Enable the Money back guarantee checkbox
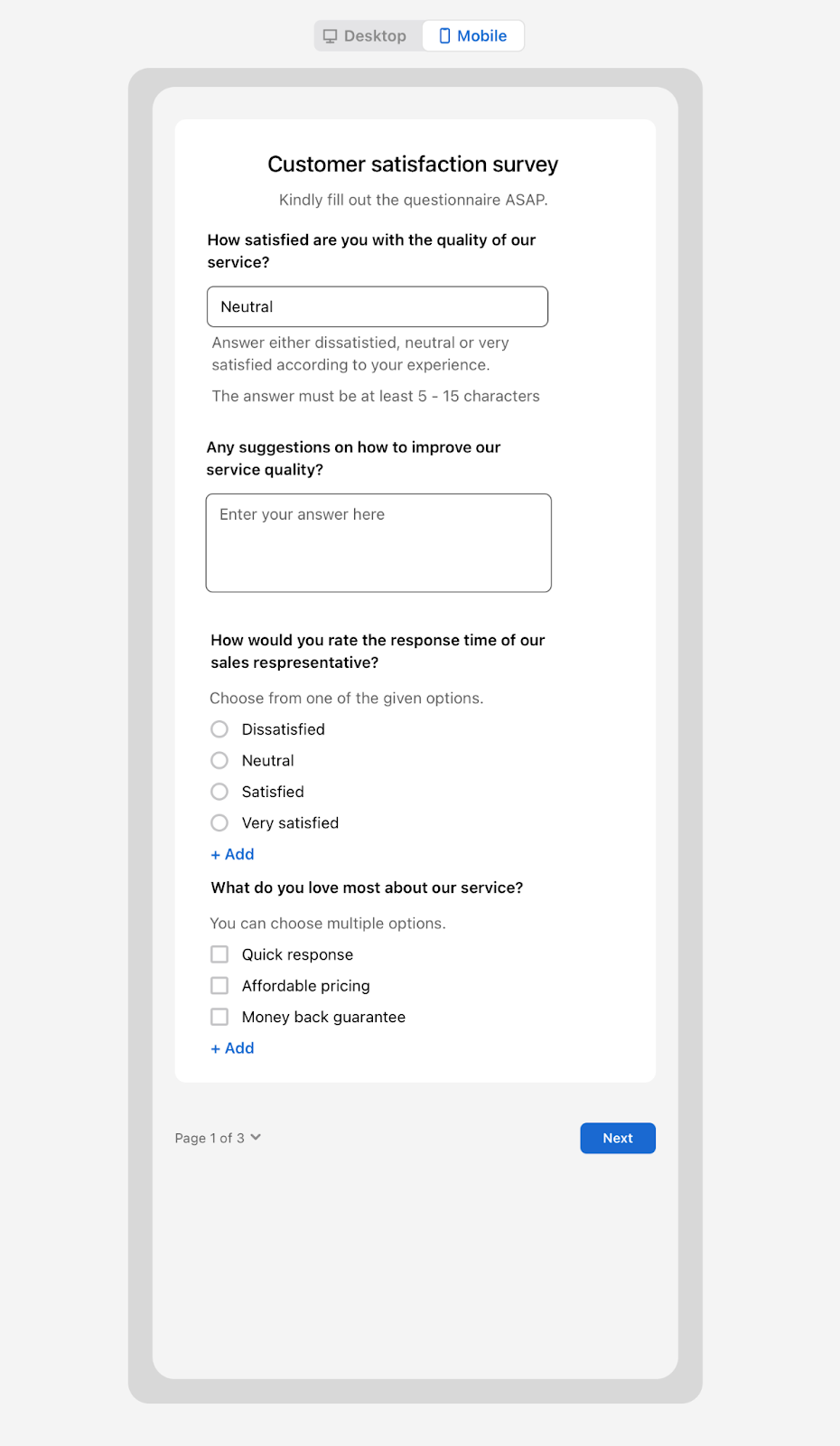This screenshot has width=840, height=1446. tap(219, 1017)
